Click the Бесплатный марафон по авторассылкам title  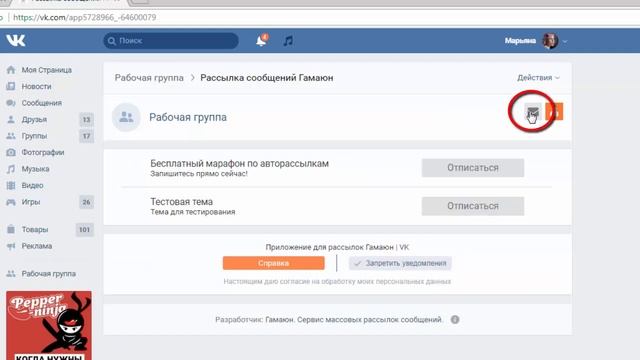point(239,163)
